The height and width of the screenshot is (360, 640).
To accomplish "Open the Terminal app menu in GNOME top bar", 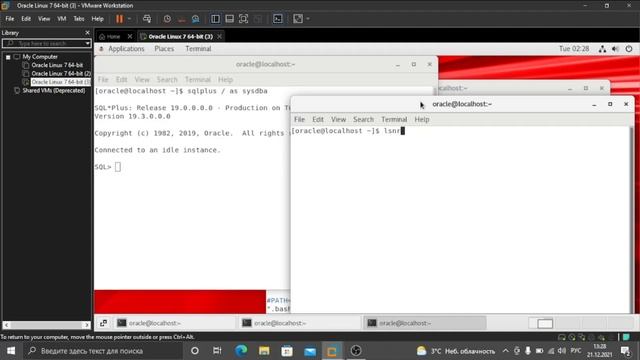I will pyautogui.click(x=198, y=49).
